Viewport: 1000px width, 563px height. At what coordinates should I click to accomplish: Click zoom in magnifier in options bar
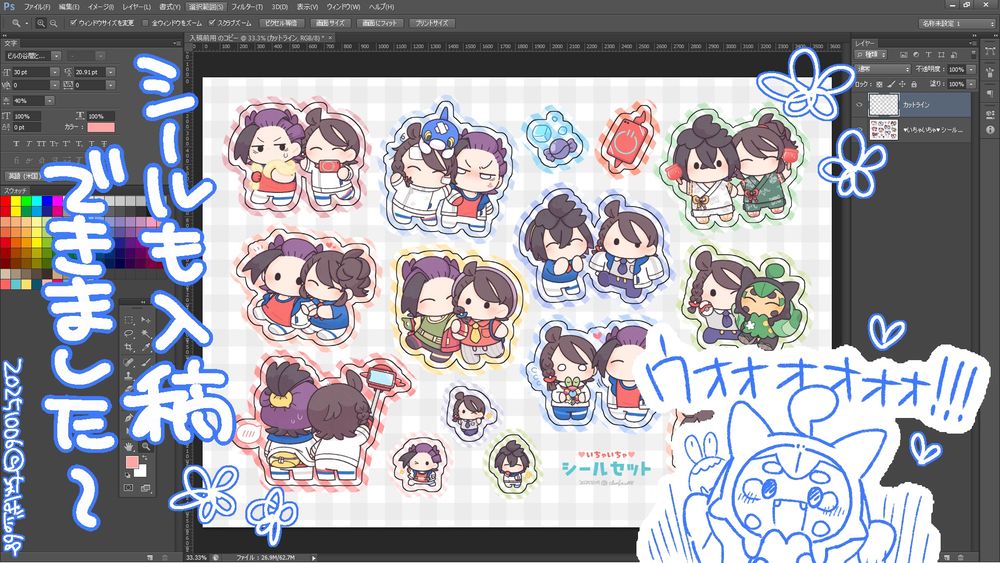(x=41, y=23)
